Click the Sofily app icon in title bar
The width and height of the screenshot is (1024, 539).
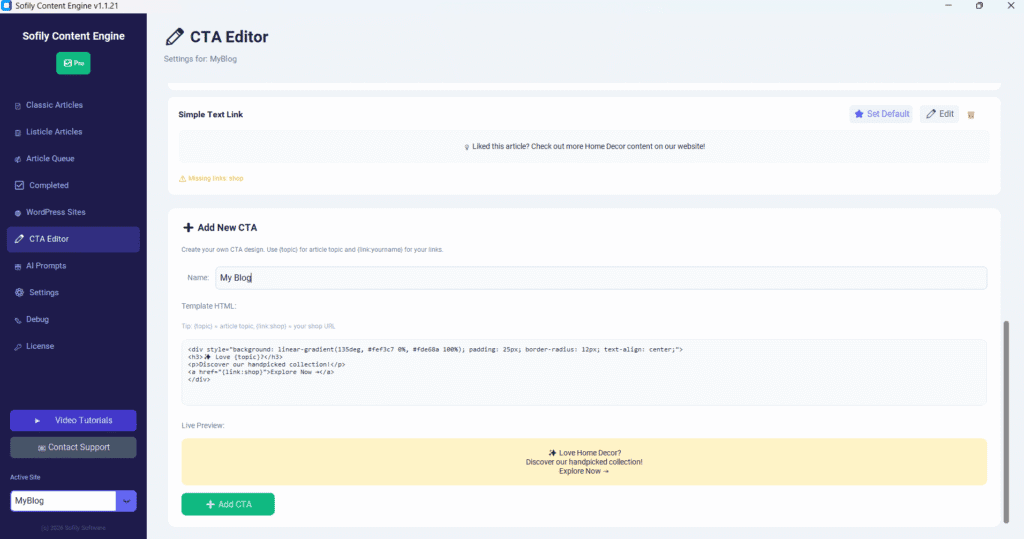coord(7,6)
